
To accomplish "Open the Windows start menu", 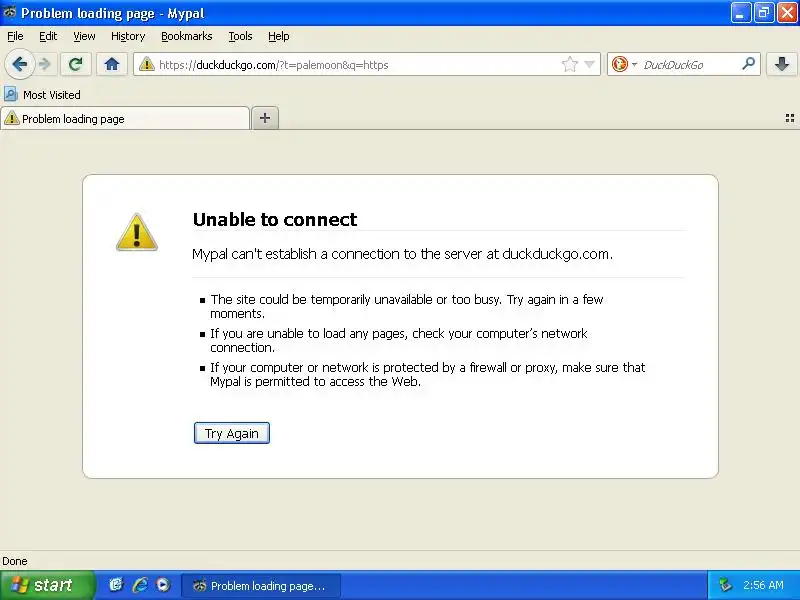I will (x=47, y=585).
